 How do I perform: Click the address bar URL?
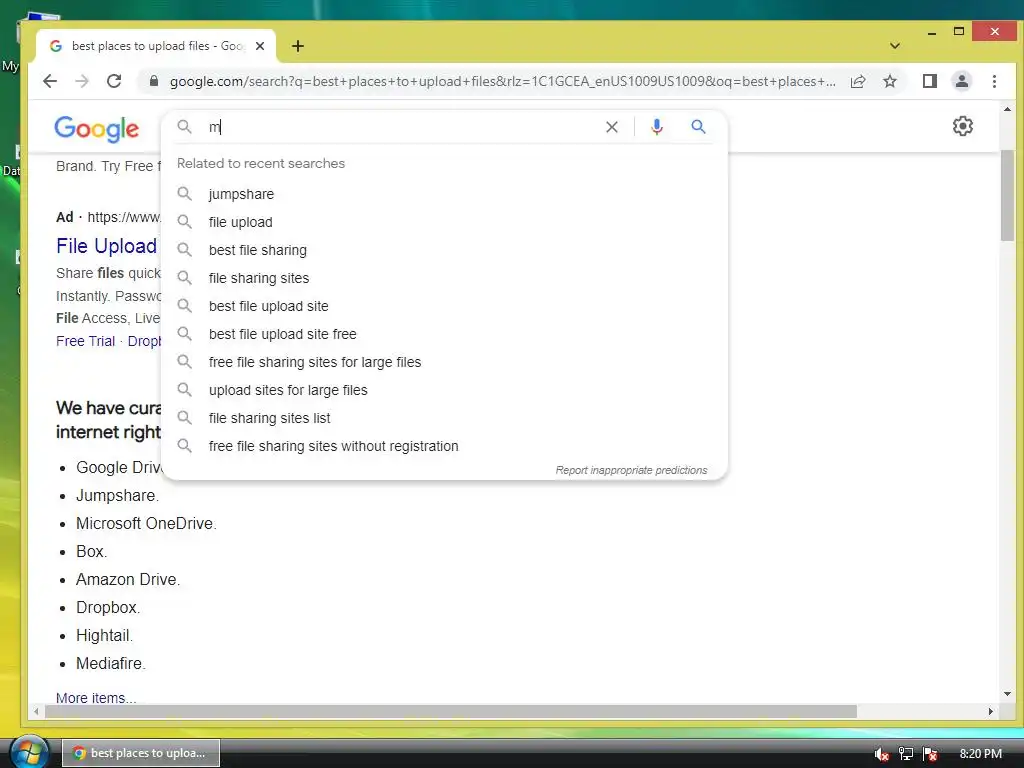click(502, 82)
